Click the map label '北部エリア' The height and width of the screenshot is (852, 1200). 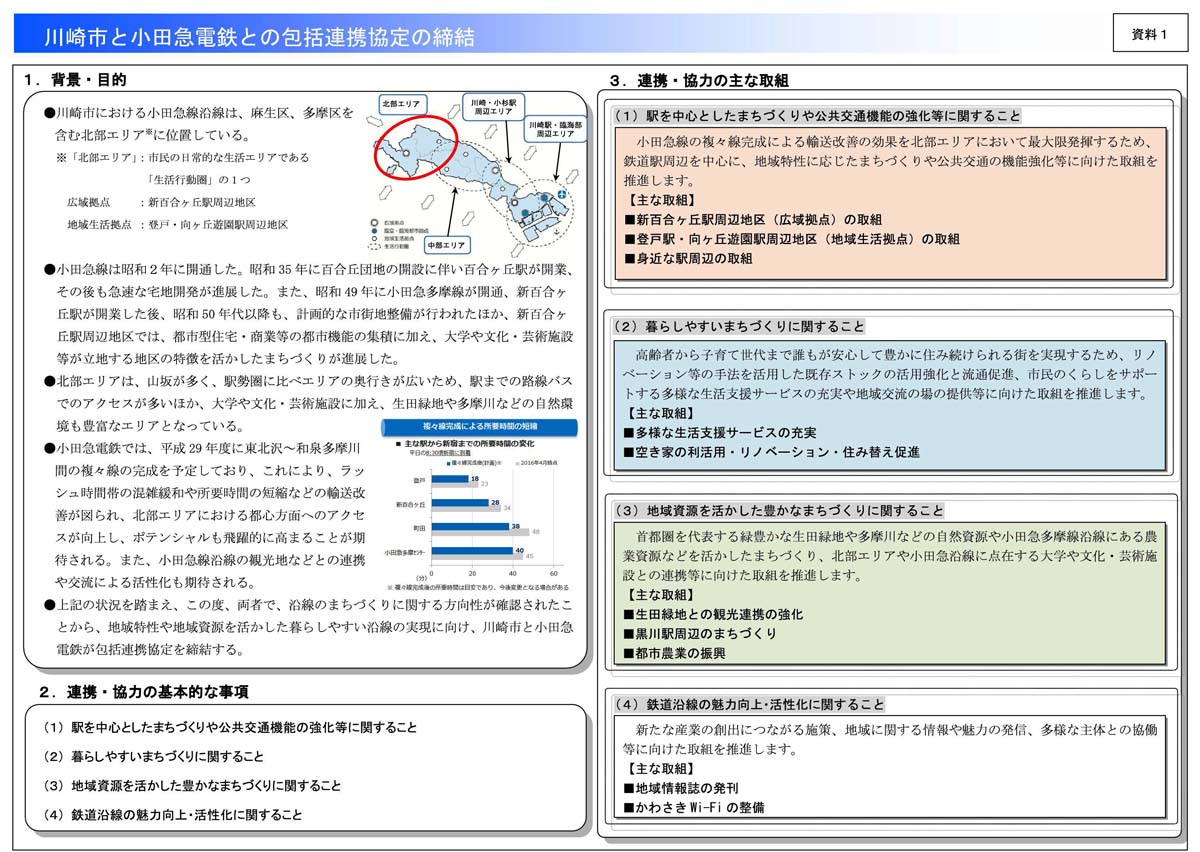pyautogui.click(x=403, y=104)
